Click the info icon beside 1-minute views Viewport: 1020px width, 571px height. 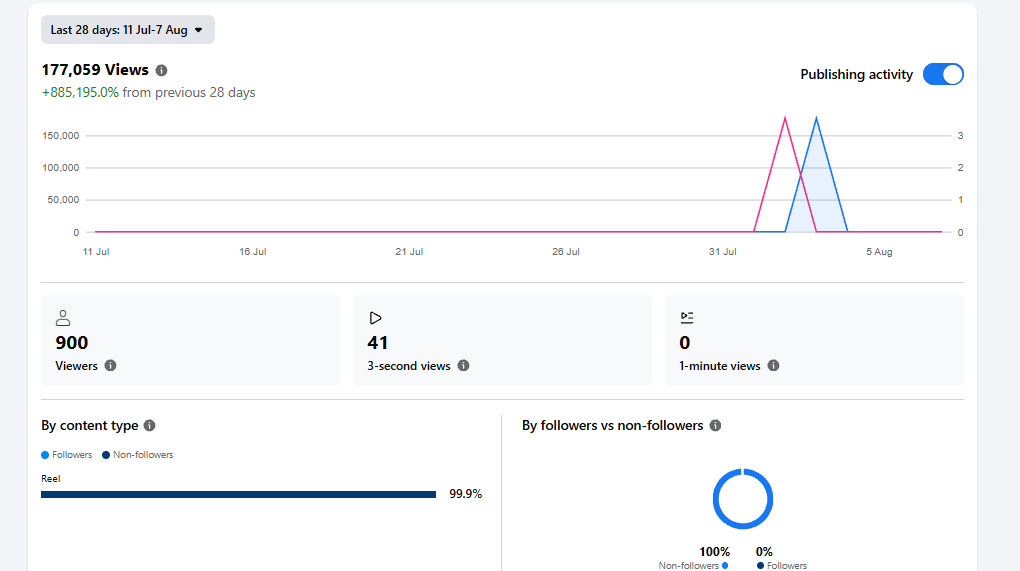click(773, 365)
